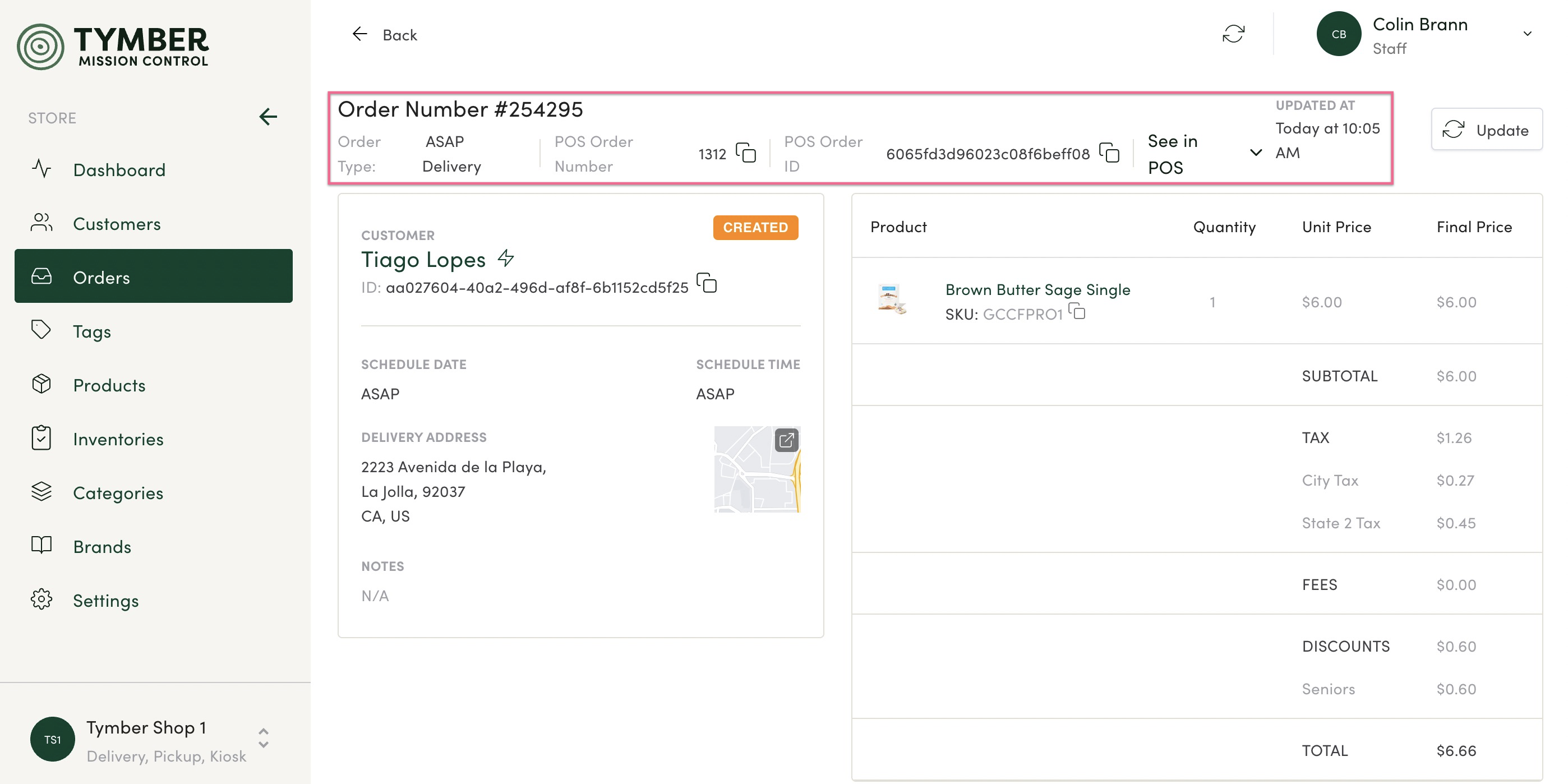Click the Brown Butter Sage product image
The image size is (1568, 784).
point(891,299)
